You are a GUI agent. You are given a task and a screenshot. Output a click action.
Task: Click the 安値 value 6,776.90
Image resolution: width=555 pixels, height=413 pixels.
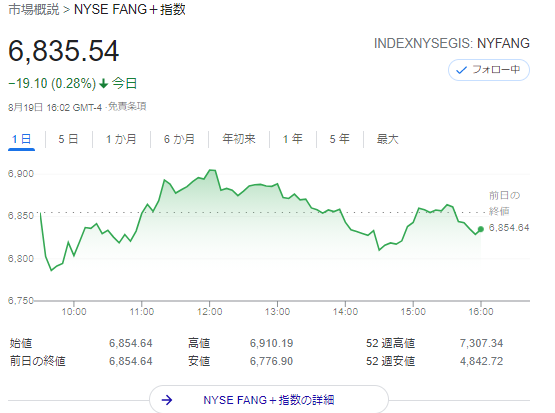[x=271, y=361]
